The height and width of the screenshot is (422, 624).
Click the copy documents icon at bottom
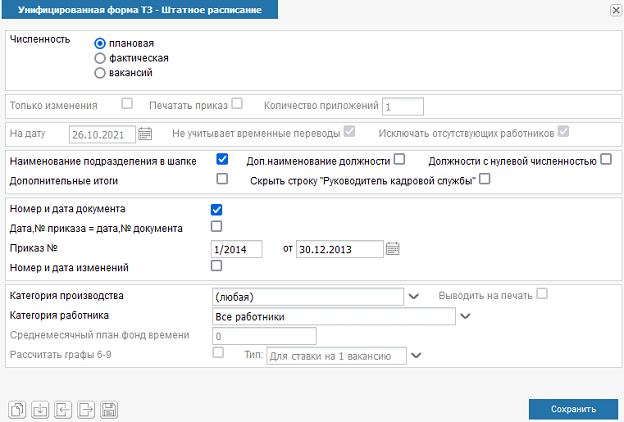17,410
